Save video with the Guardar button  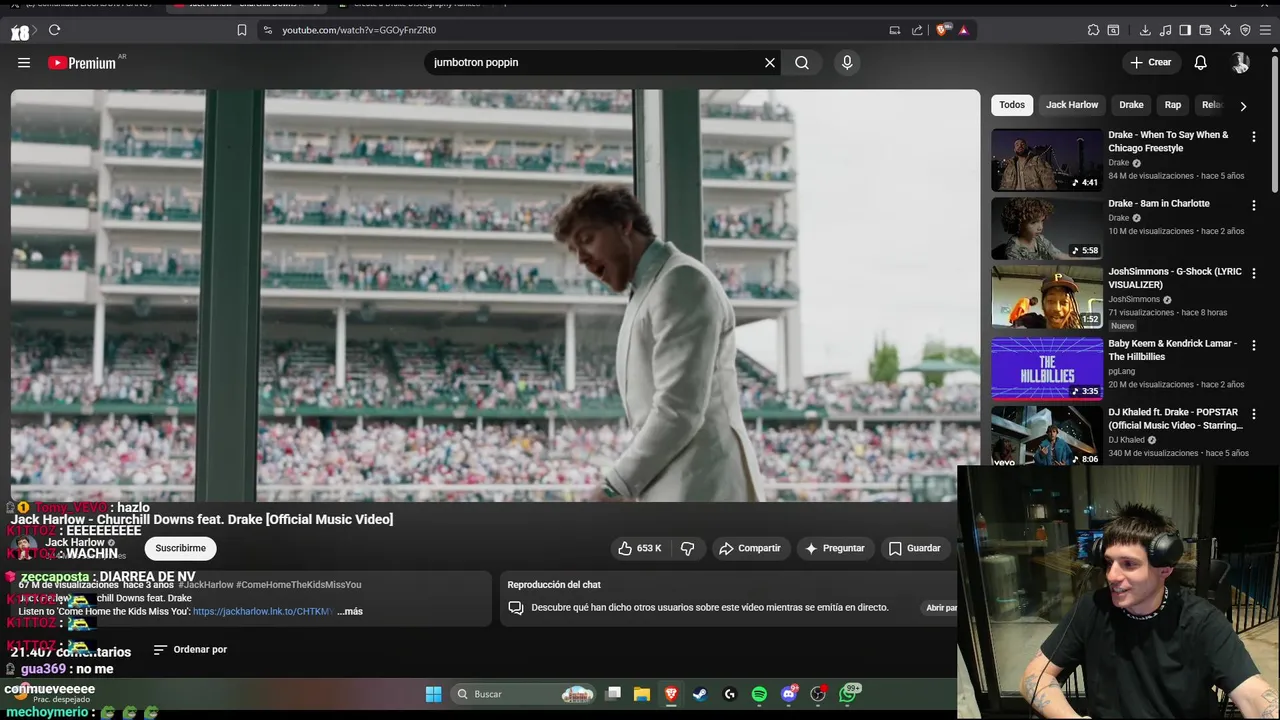coord(914,548)
